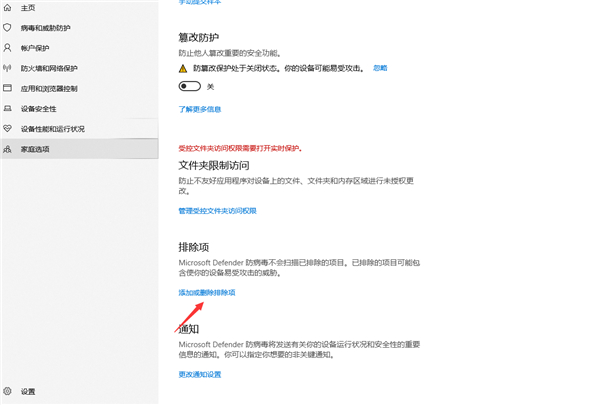Click the home icon beside 主页

pyautogui.click(x=8, y=9)
